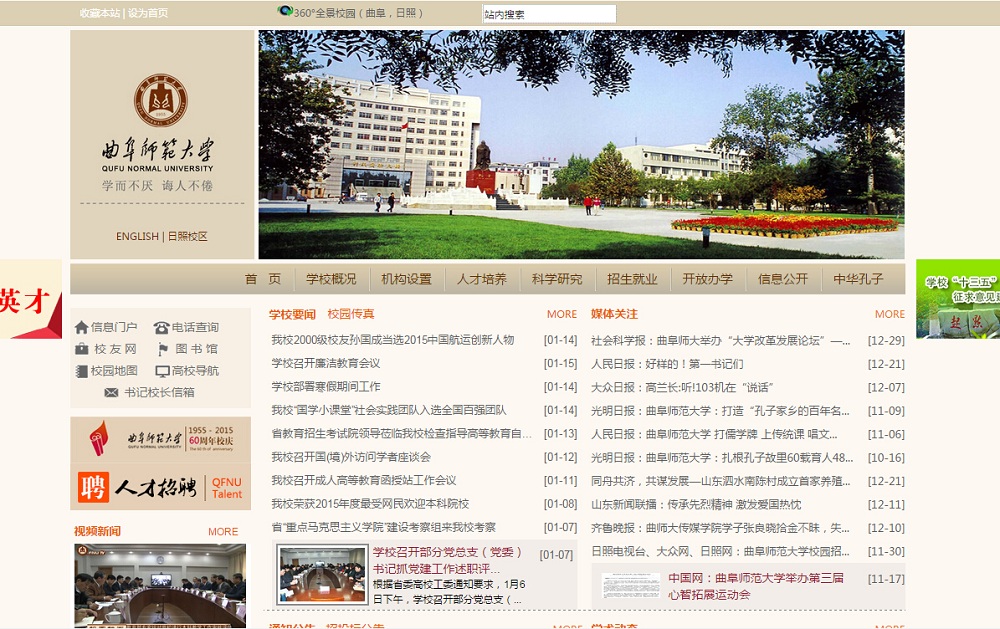Image resolution: width=1000 pixels, height=629 pixels.
Task: Open media item 社会科学报 大学改革发展论坛
Action: coord(721,341)
